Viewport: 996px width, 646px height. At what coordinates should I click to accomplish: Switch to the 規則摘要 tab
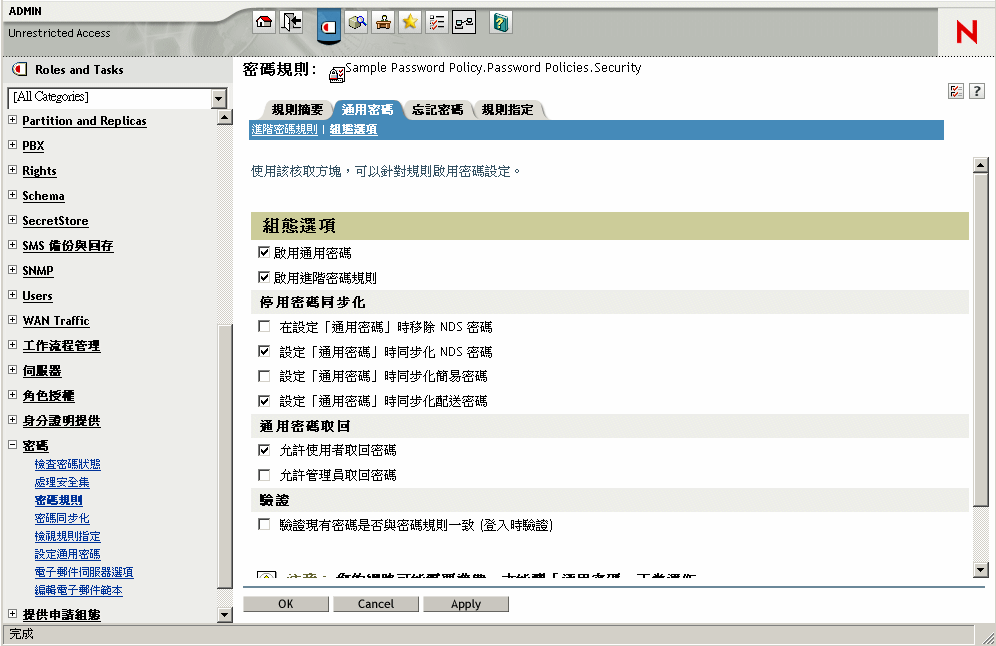tap(297, 110)
